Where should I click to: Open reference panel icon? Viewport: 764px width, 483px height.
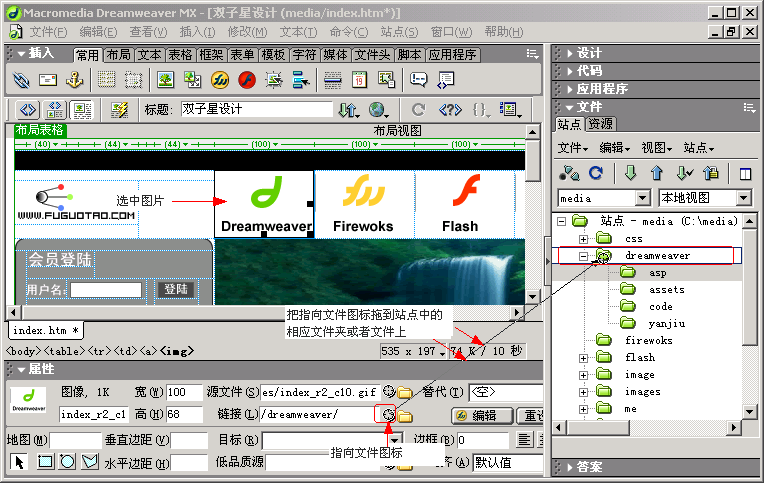tap(450, 110)
